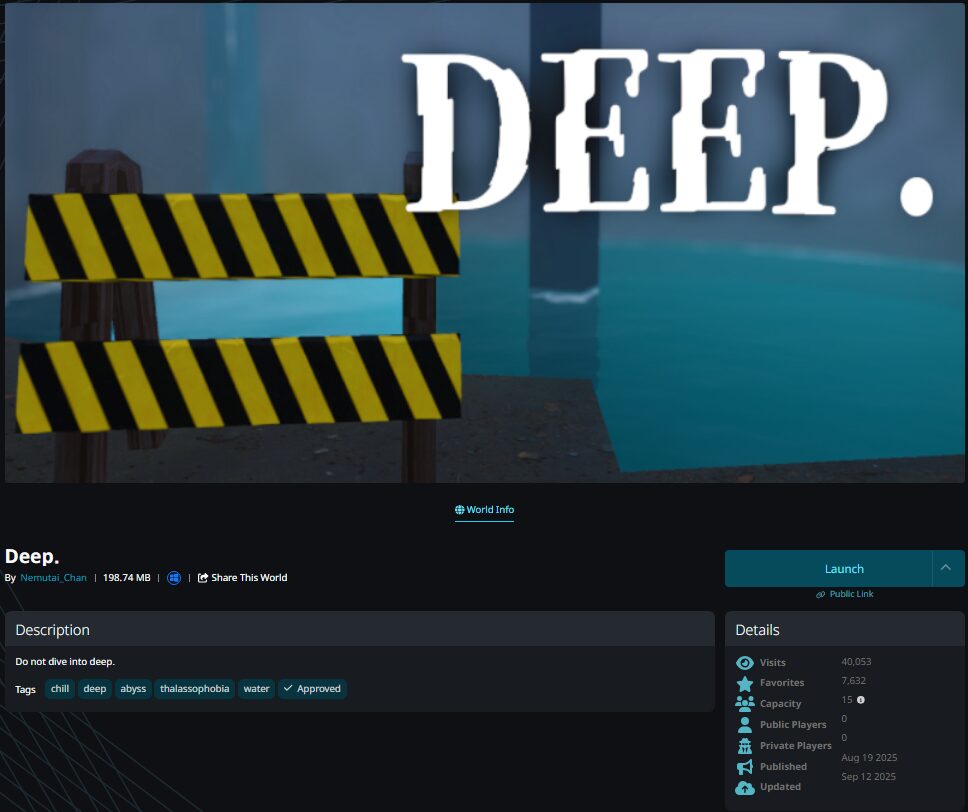Click the Deep. world banner image
Image resolution: width=968 pixels, height=812 pixels.
coord(484,242)
